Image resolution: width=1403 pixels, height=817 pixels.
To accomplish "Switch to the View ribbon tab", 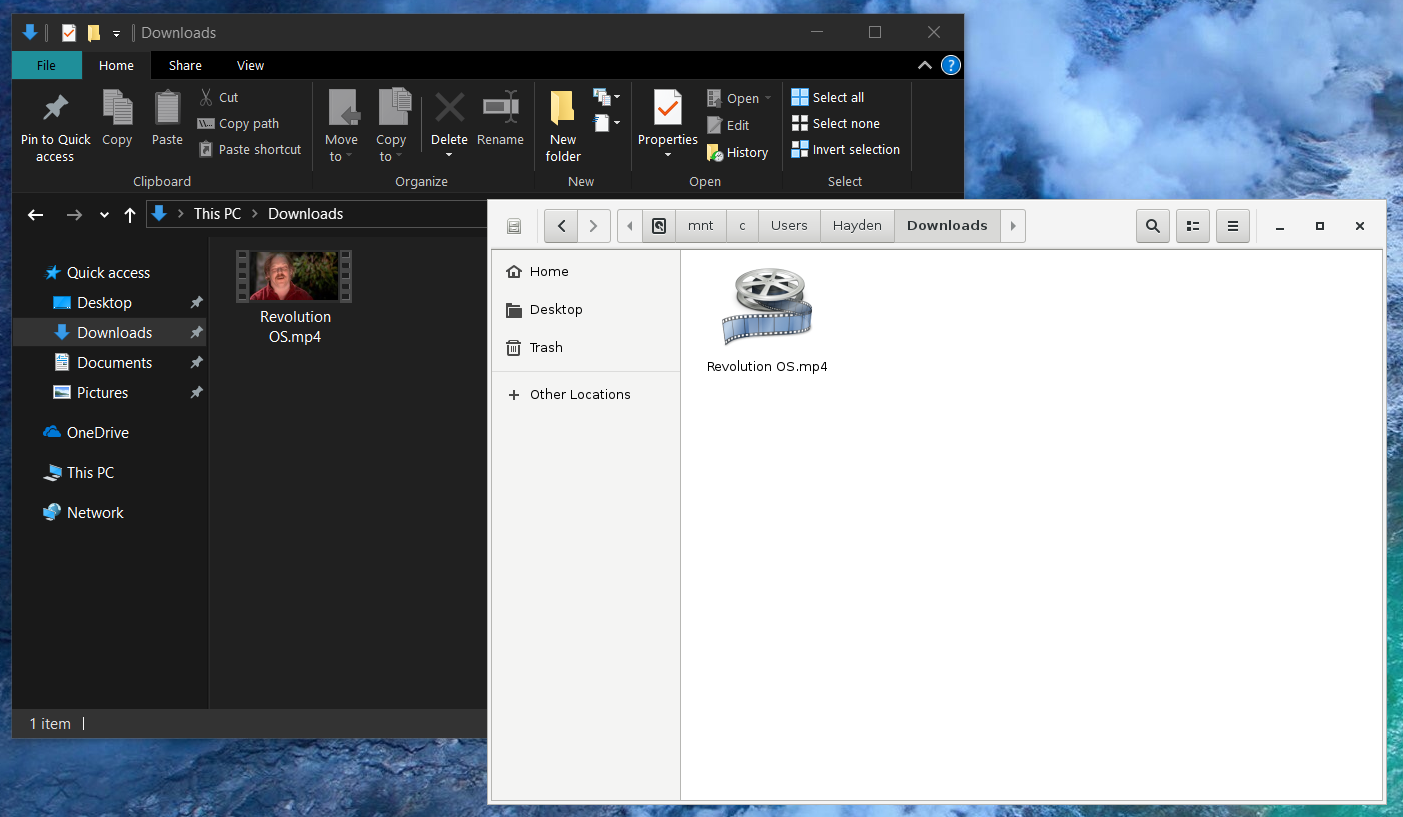I will pos(250,65).
